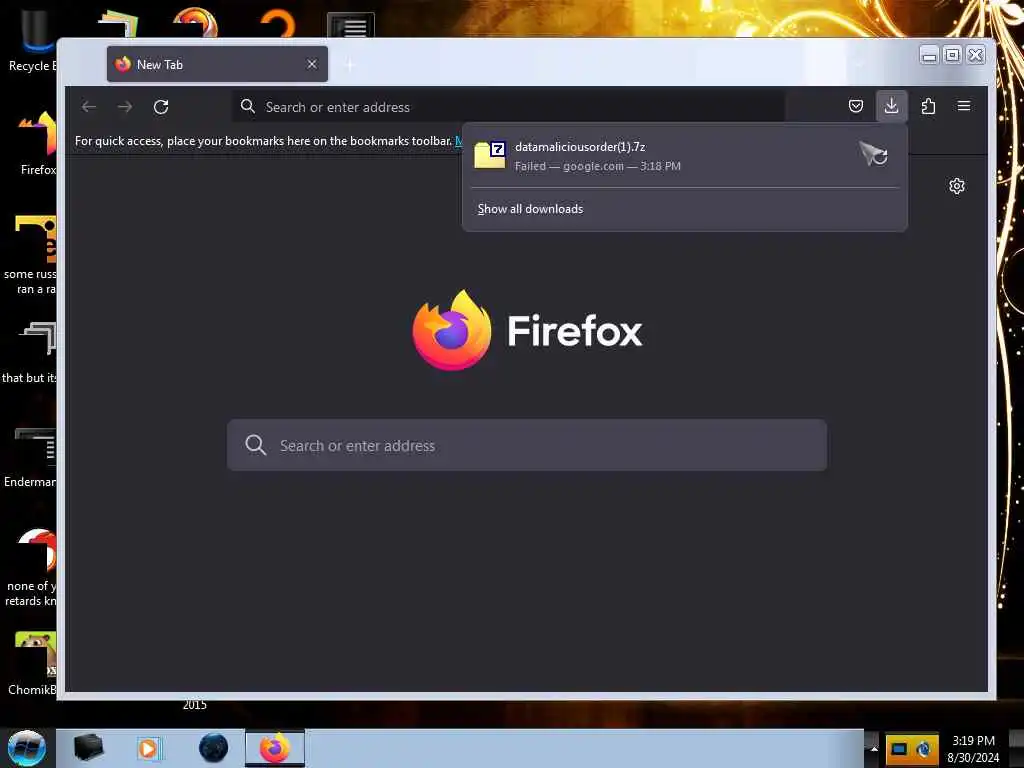Select the Firefox desktop shortcut

tap(37, 144)
